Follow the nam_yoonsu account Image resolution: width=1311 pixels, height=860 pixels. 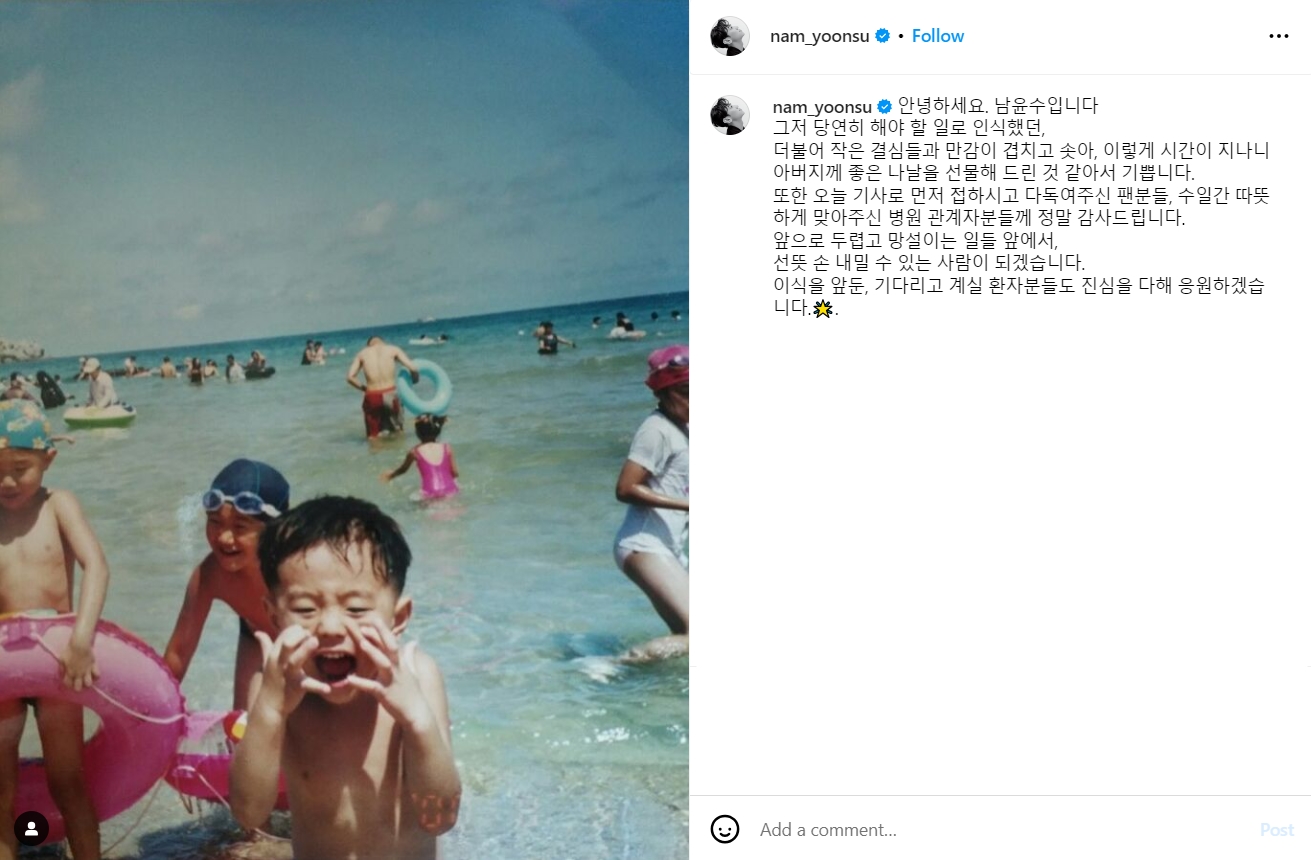[x=938, y=36]
